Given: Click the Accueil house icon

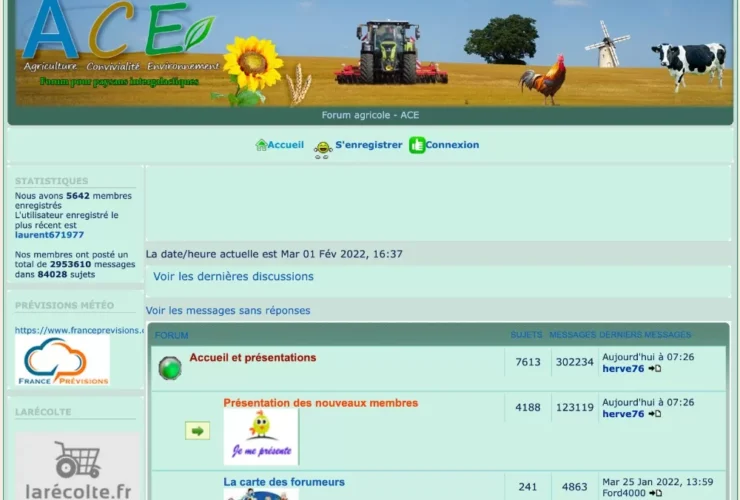Looking at the screenshot, I should pos(261,145).
